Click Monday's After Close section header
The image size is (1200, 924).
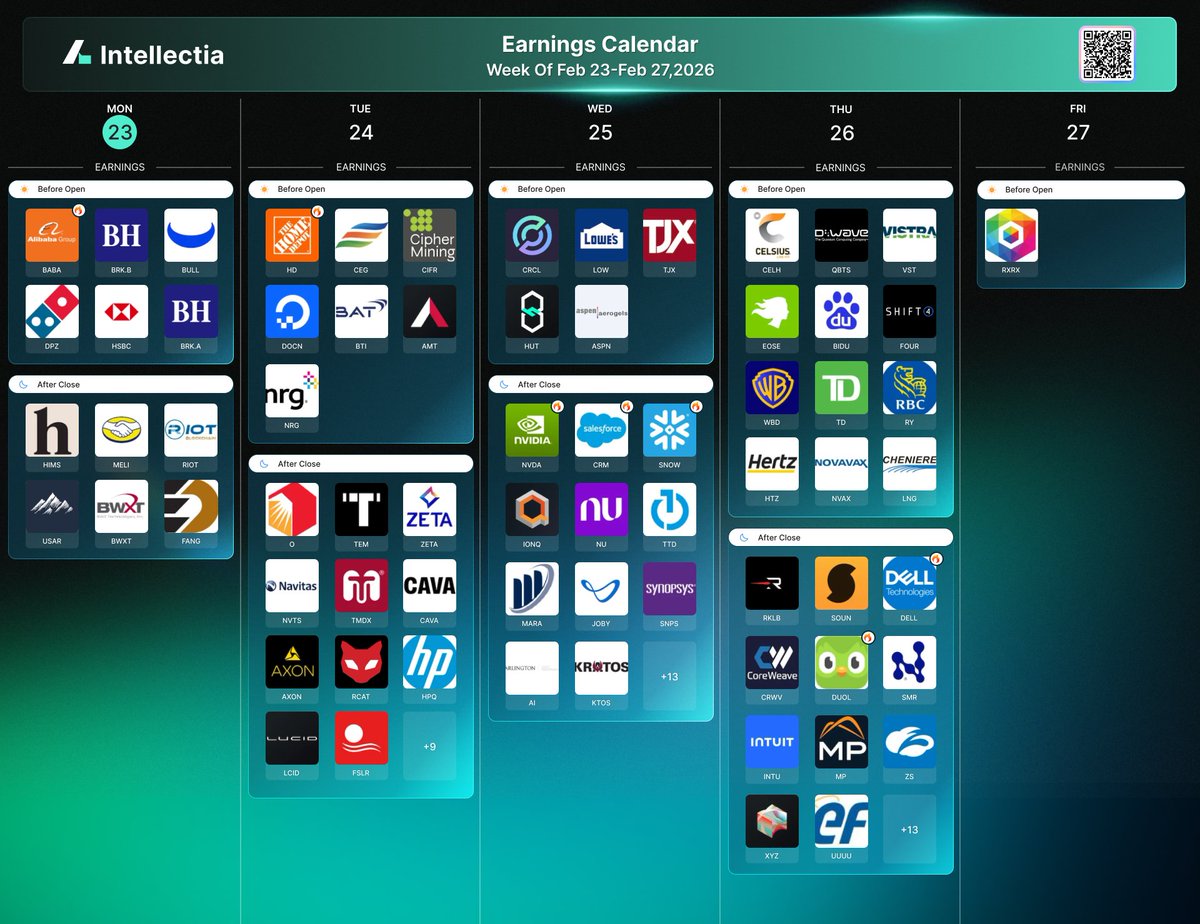coord(120,384)
